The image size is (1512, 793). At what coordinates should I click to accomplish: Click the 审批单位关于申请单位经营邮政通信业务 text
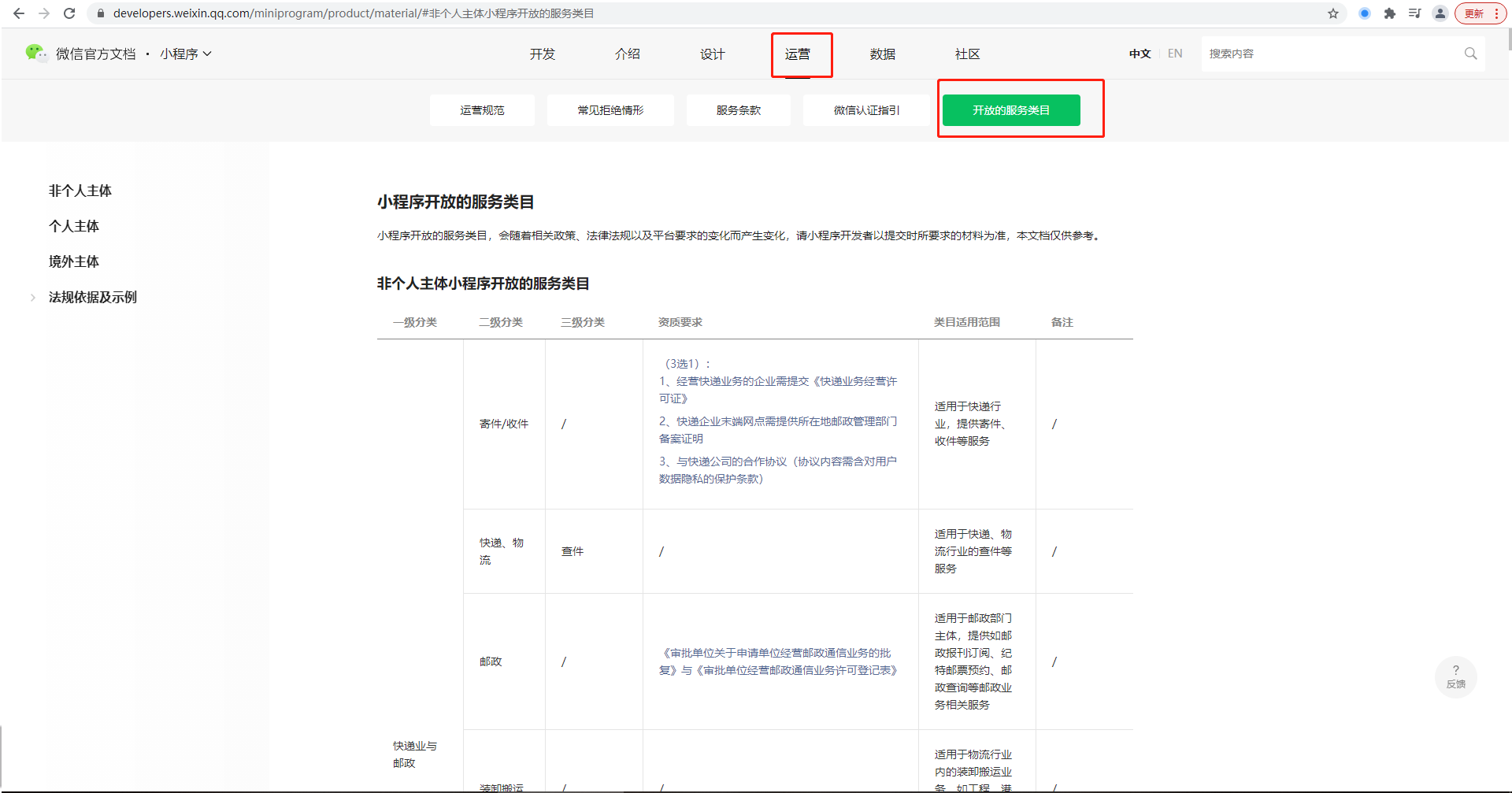tap(778, 661)
